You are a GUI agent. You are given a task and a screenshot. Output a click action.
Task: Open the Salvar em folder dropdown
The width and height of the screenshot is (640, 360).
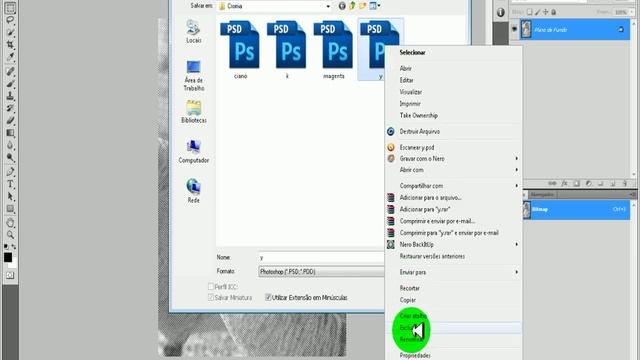(328, 6)
